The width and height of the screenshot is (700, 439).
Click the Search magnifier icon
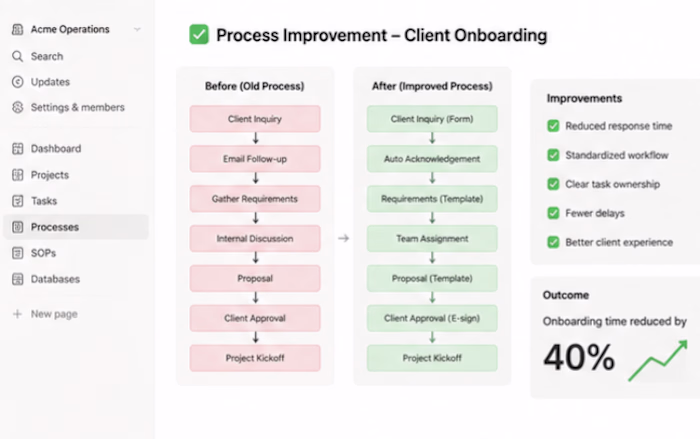(x=17, y=56)
